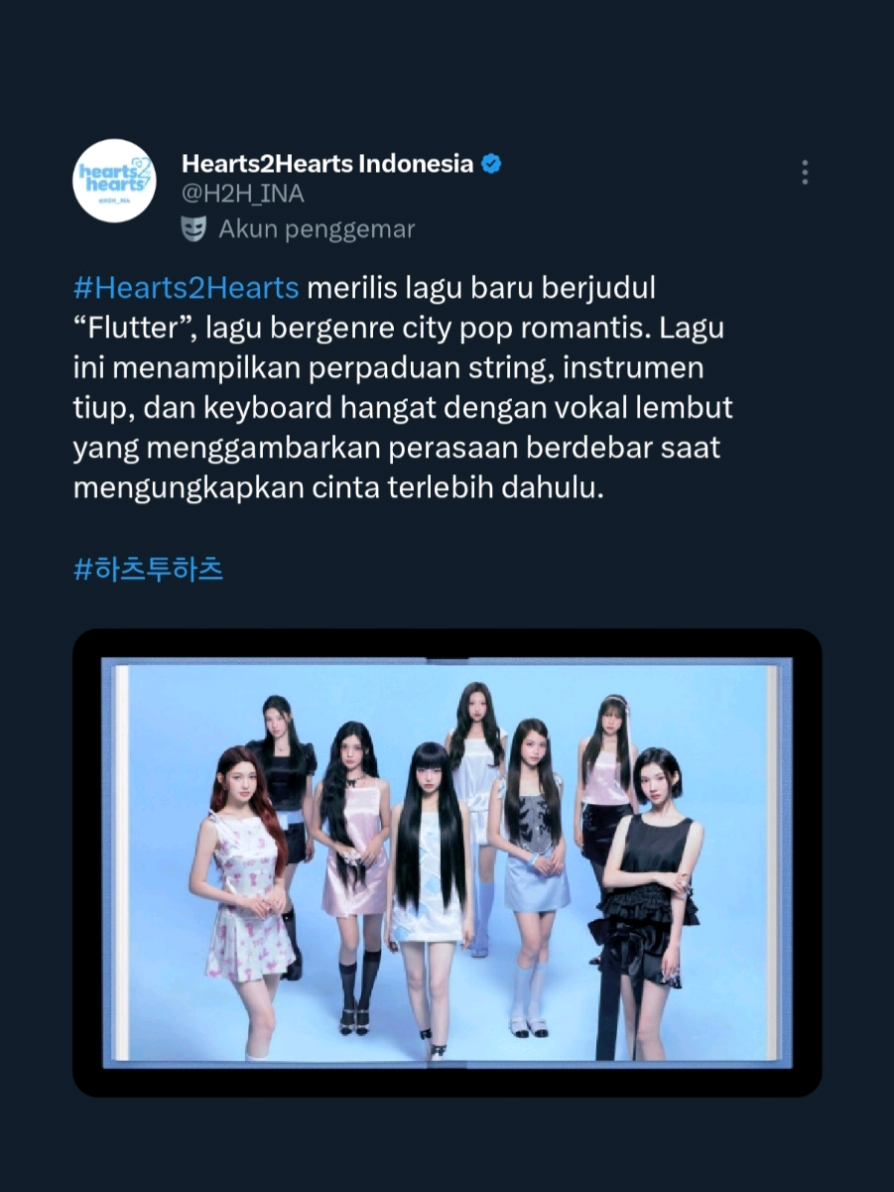The height and width of the screenshot is (1192, 894).
Task: Tap the hearts2hearts profile avatar
Action: pos(114,181)
